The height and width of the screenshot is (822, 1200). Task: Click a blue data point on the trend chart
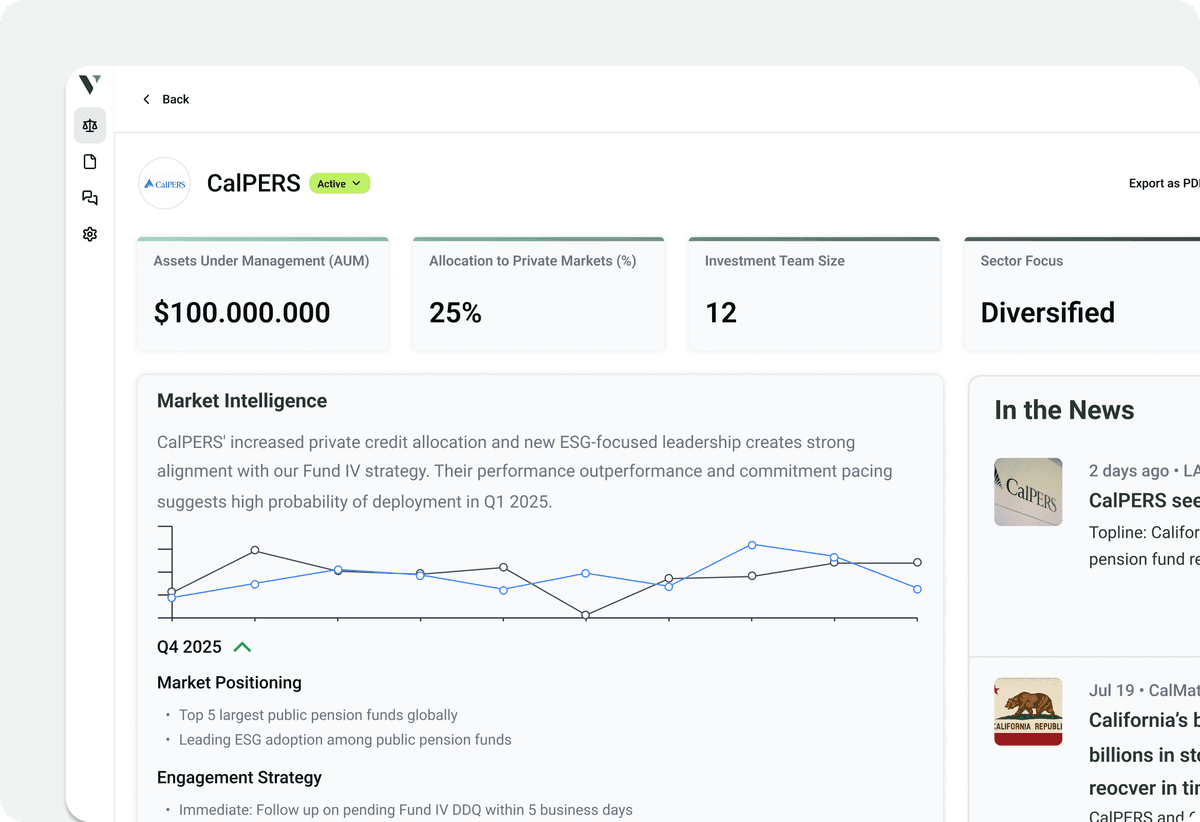pos(750,546)
